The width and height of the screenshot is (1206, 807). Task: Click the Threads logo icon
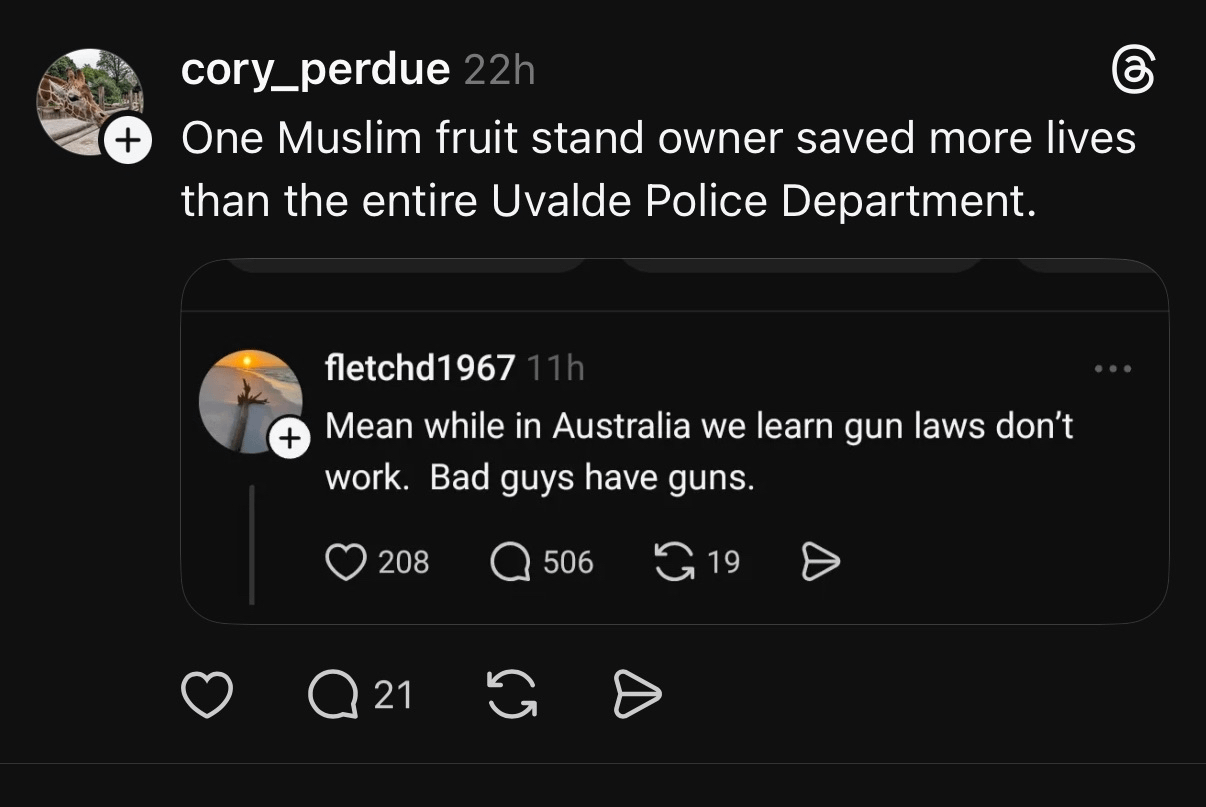coord(1133,72)
